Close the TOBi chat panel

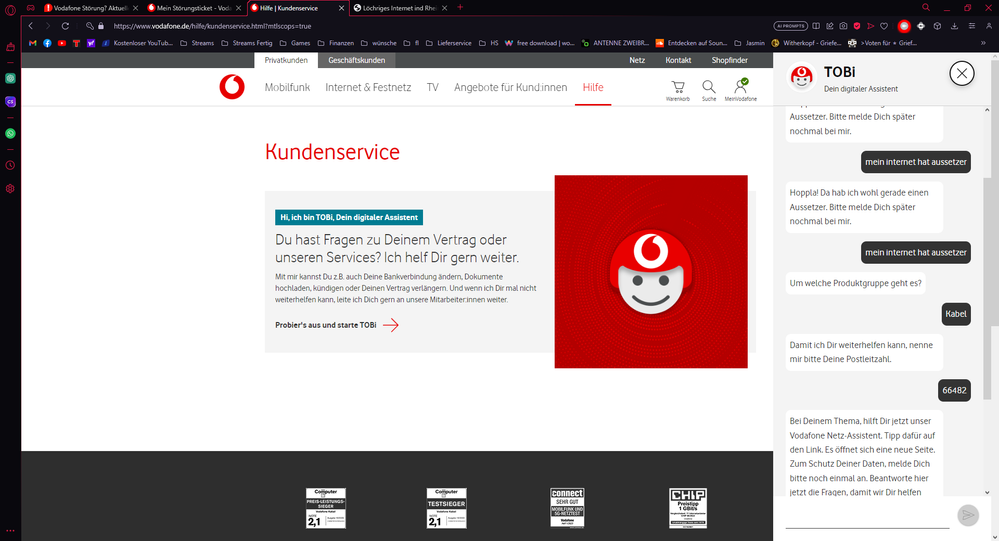point(961,74)
